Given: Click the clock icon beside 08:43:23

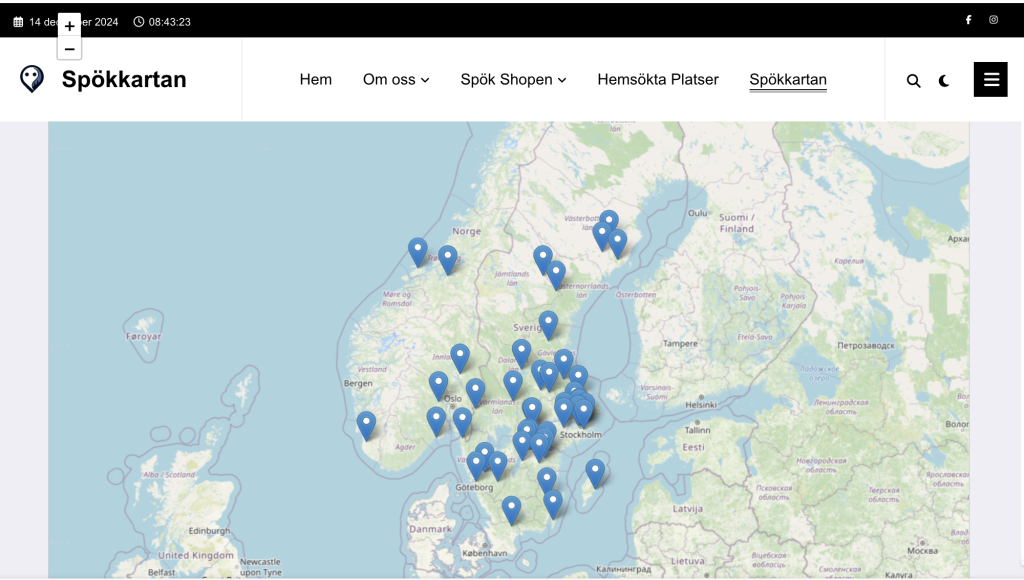Looking at the screenshot, I should (x=138, y=22).
